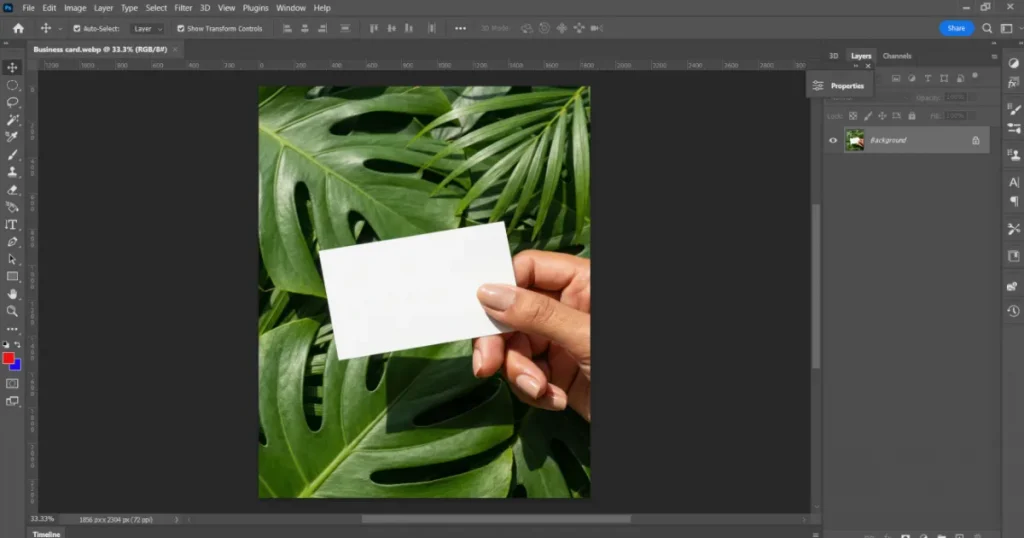The height and width of the screenshot is (538, 1024).
Task: Select the Hand tool
Action: point(12,294)
